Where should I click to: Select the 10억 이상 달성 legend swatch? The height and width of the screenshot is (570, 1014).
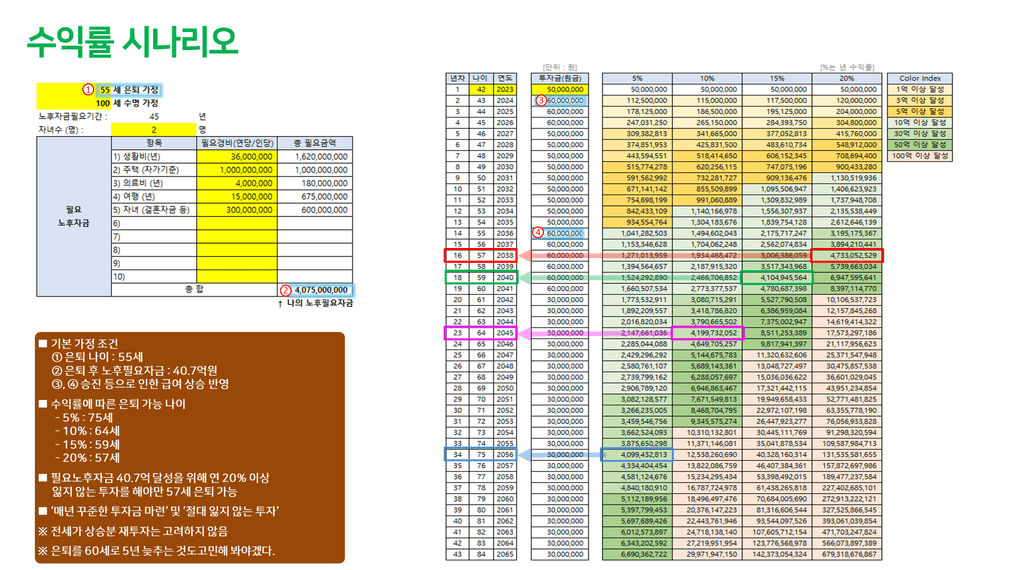click(920, 122)
